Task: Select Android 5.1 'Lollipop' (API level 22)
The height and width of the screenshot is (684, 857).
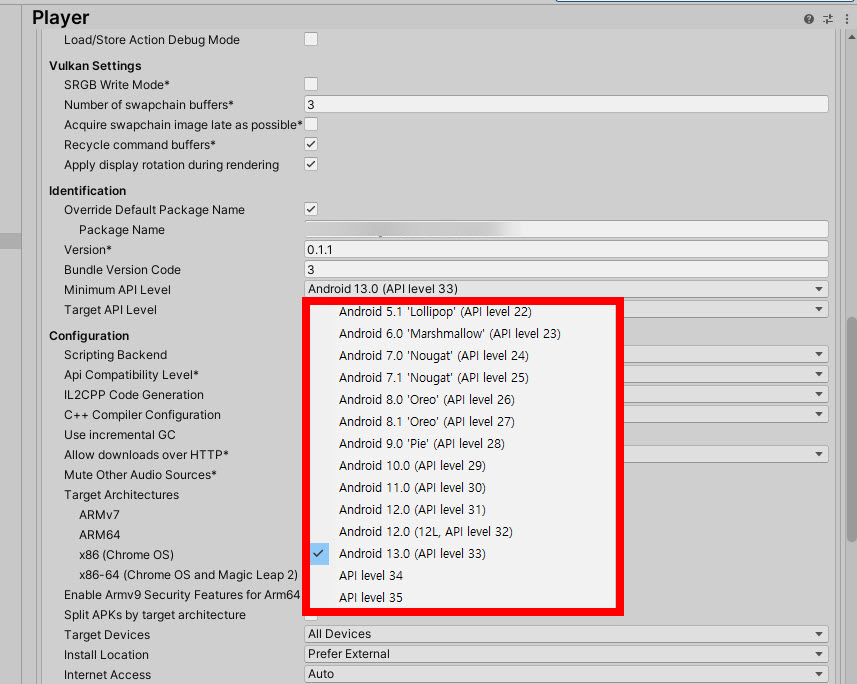Action: (462, 312)
